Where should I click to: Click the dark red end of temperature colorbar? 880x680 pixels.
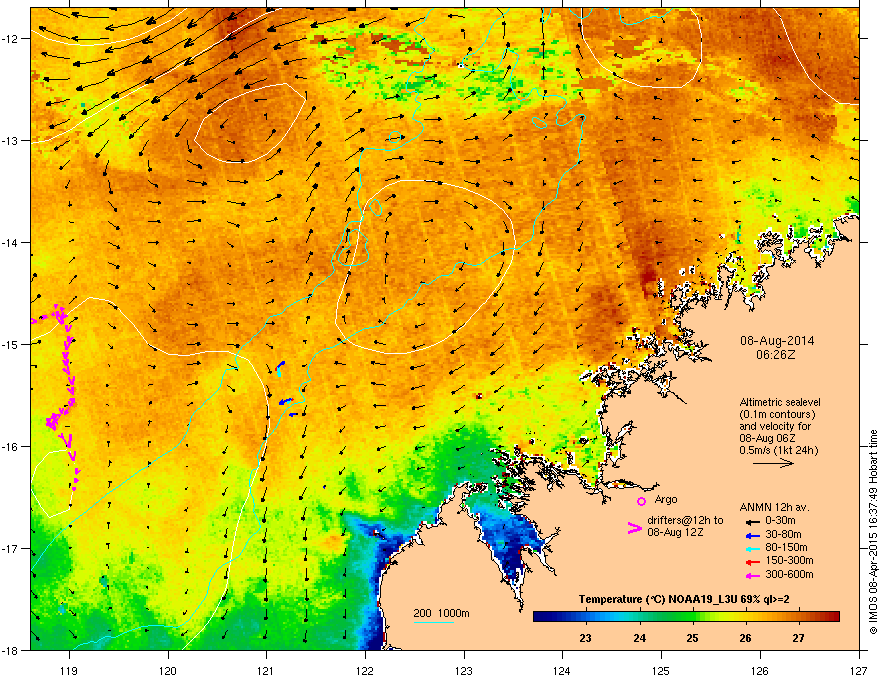coord(832,617)
